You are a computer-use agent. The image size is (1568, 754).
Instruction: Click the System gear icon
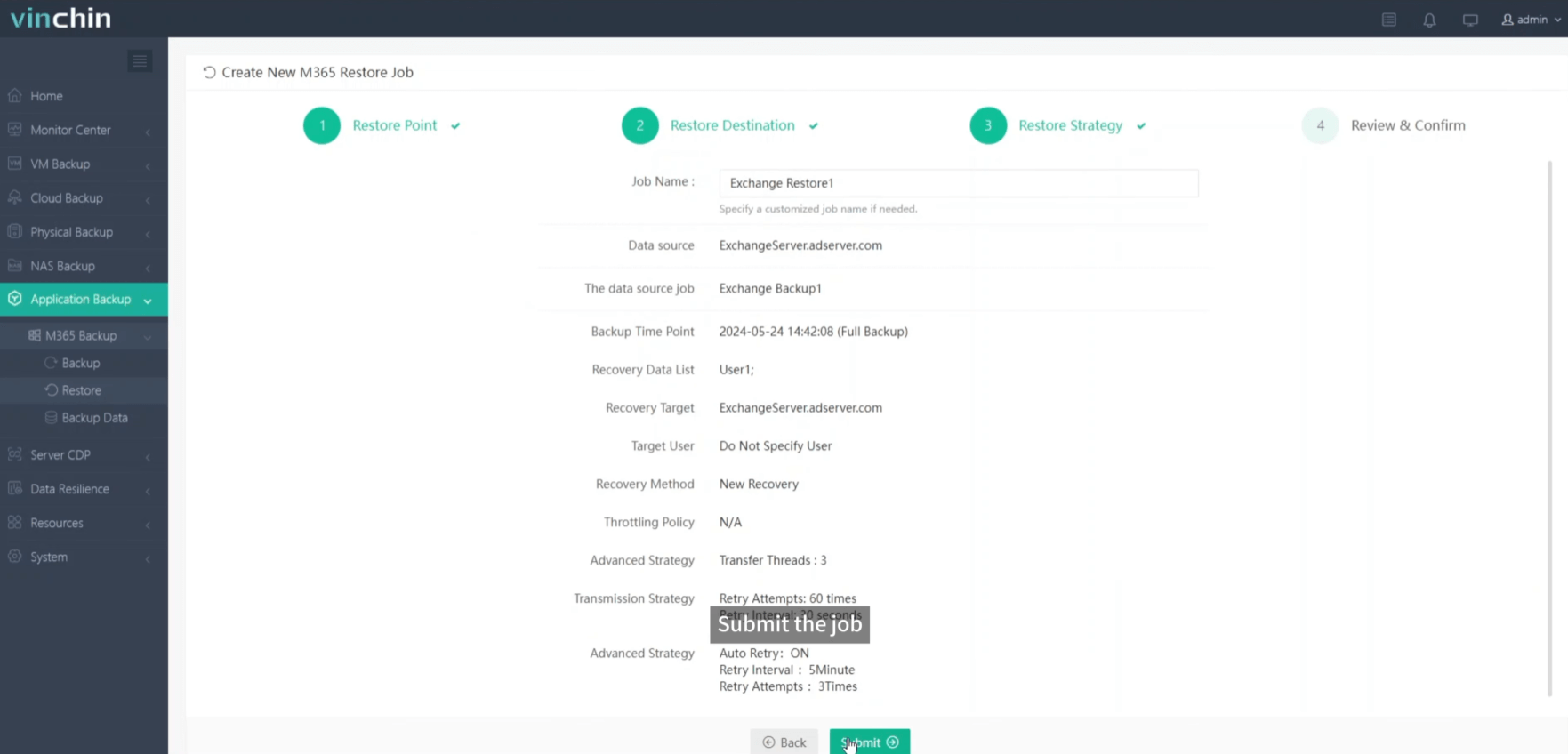click(14, 557)
